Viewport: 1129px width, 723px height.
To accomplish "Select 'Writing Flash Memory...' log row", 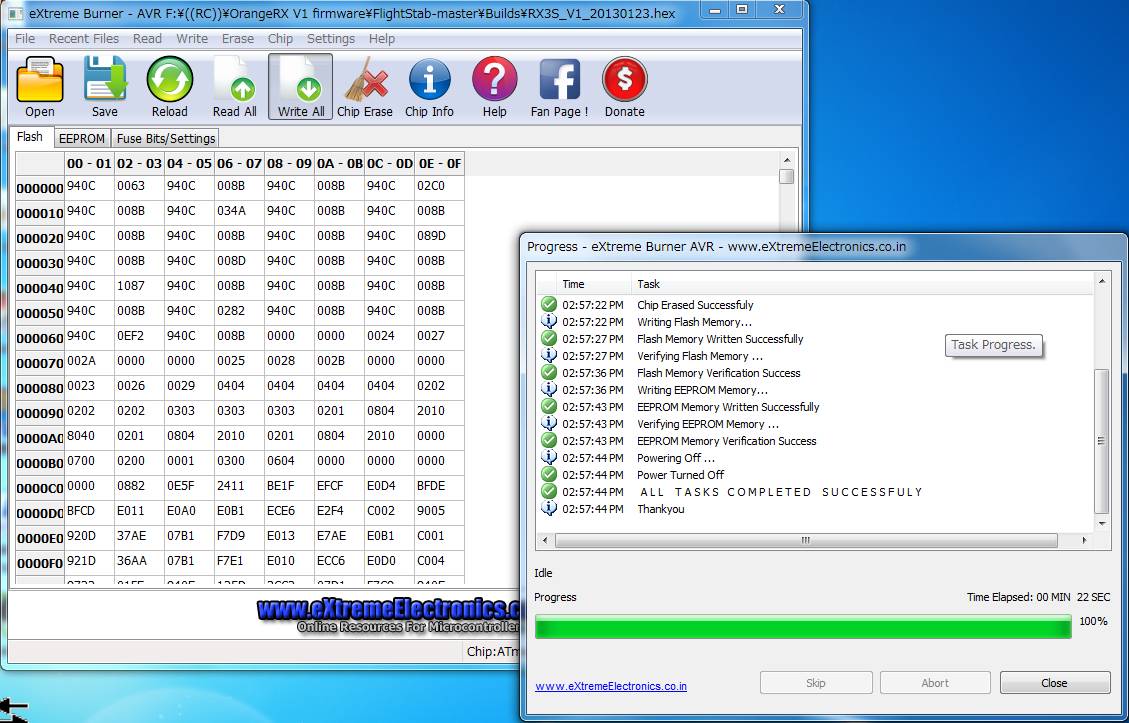I will (x=814, y=322).
